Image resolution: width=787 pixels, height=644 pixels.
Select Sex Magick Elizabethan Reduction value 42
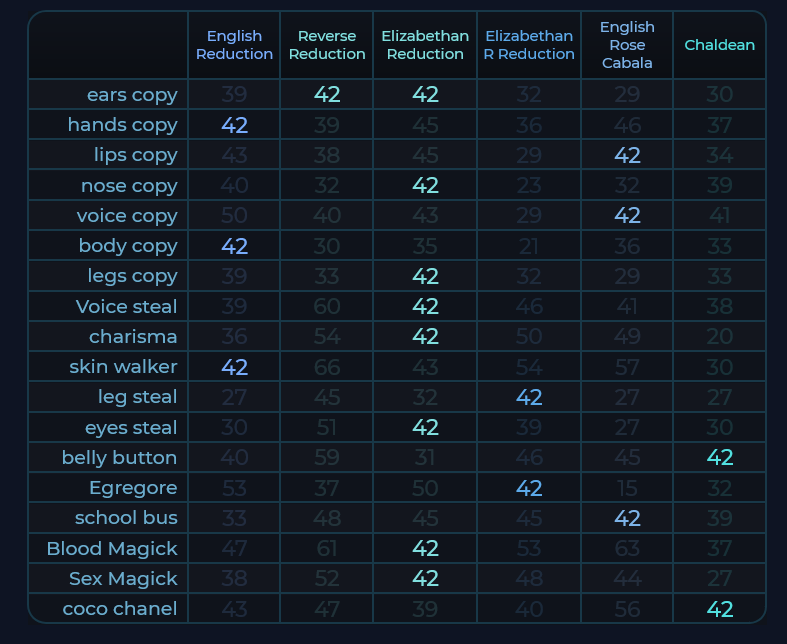[x=425, y=579]
